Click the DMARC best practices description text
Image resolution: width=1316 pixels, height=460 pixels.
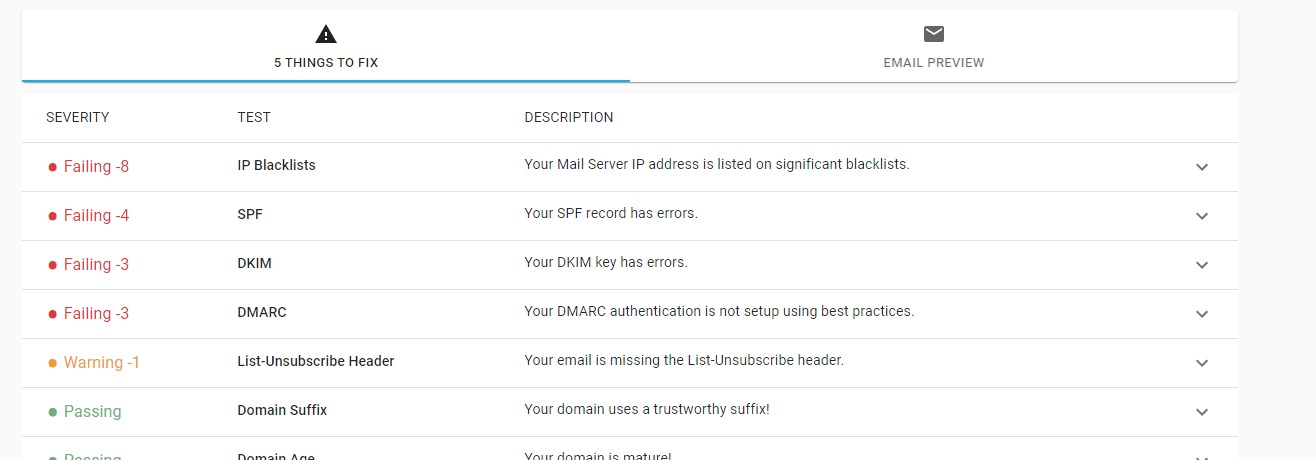719,311
